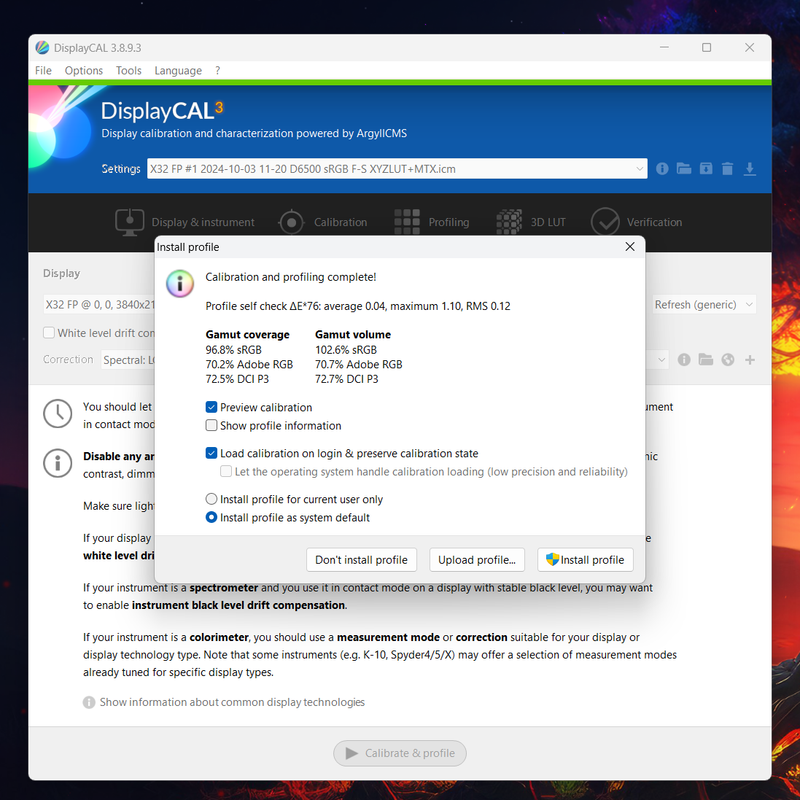
Task: Toggle White level drift compensation checkbox
Action: coord(49,333)
